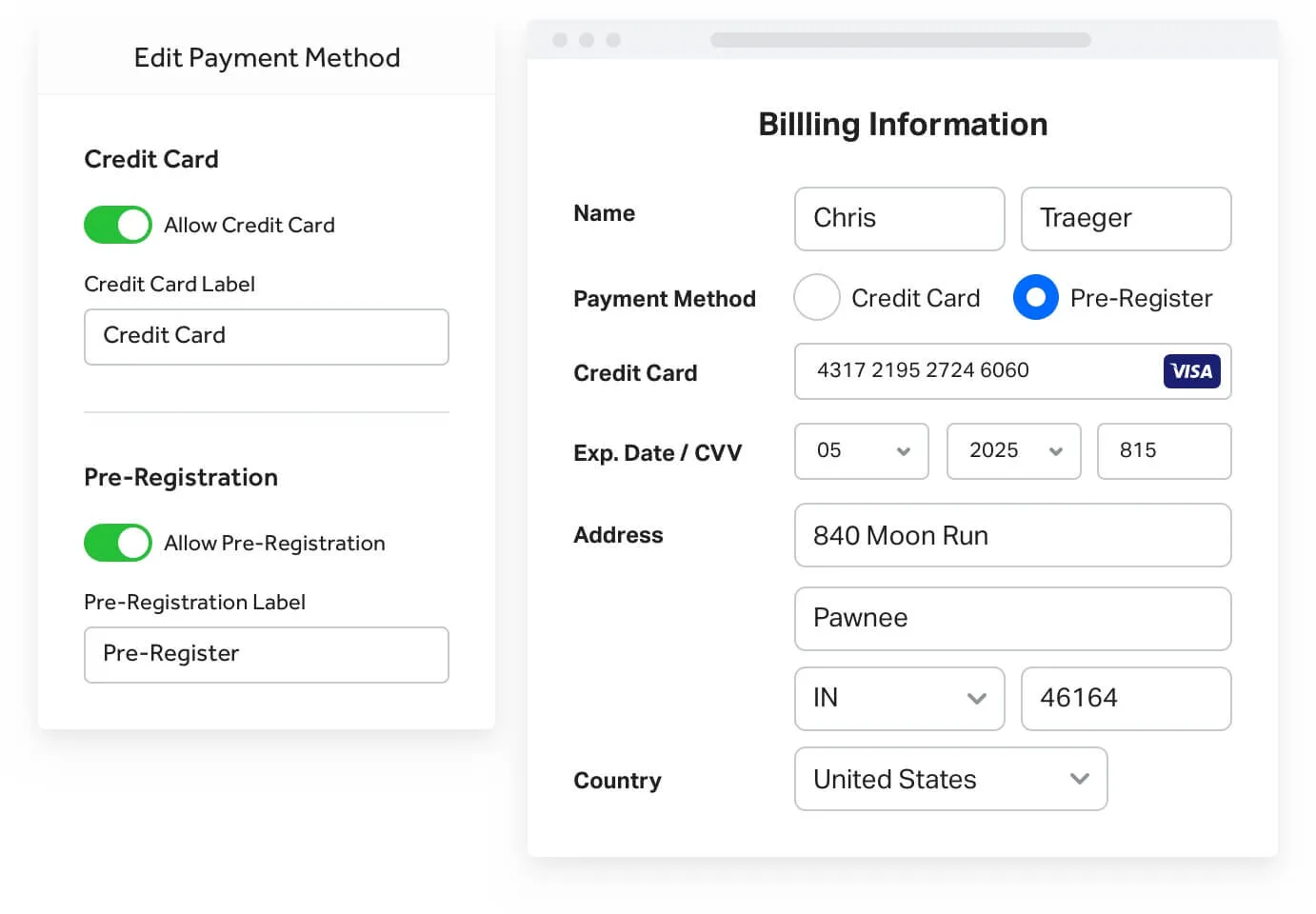Click the address field showing 840 Moon Run

tap(1012, 535)
